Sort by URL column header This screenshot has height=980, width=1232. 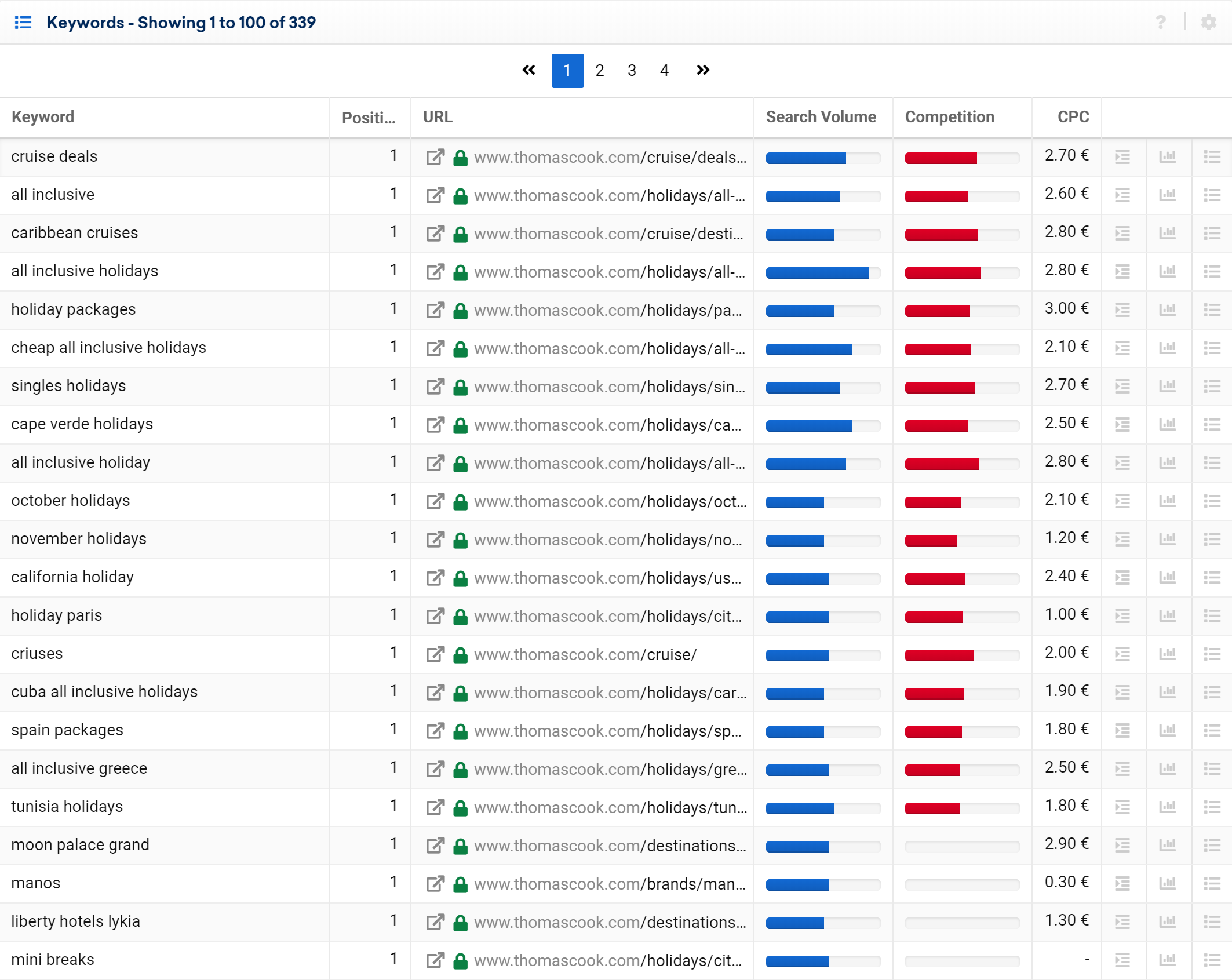pyautogui.click(x=438, y=117)
